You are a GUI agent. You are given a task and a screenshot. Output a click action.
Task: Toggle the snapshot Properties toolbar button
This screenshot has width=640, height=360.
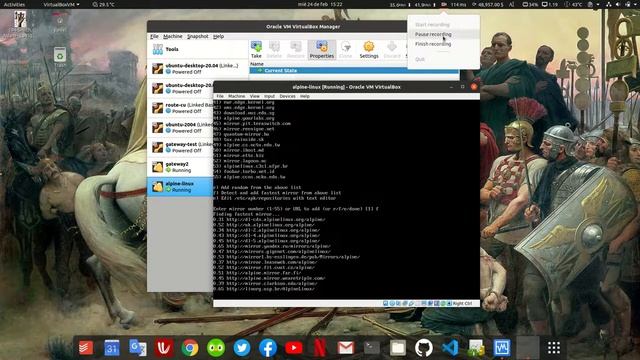click(x=322, y=49)
